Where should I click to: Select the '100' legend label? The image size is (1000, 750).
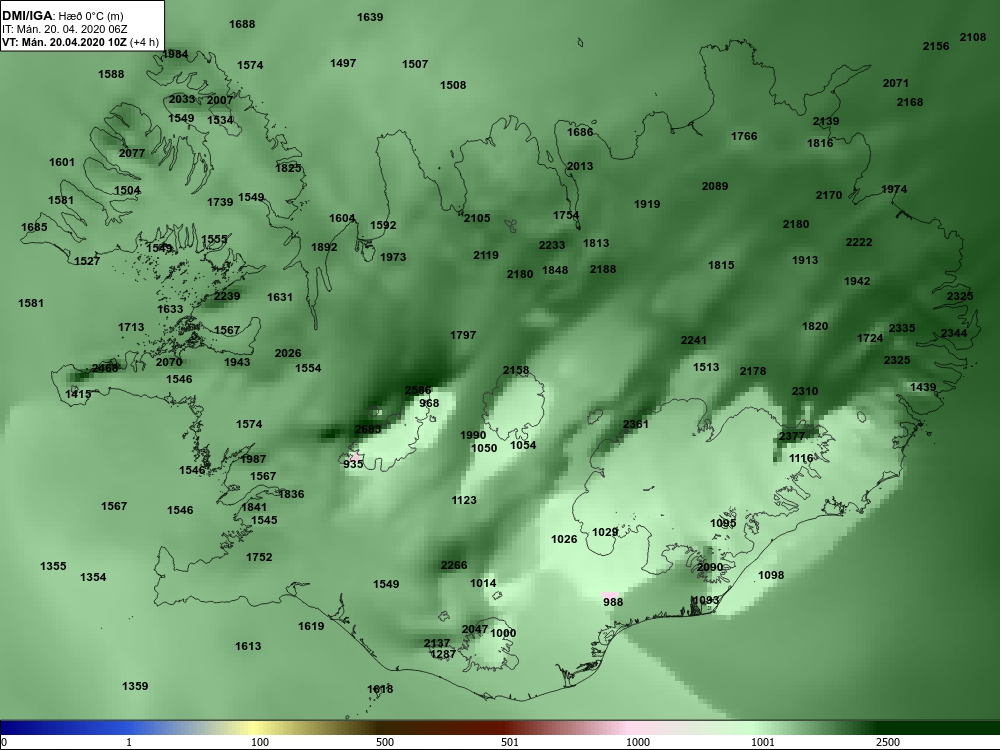coord(260,742)
